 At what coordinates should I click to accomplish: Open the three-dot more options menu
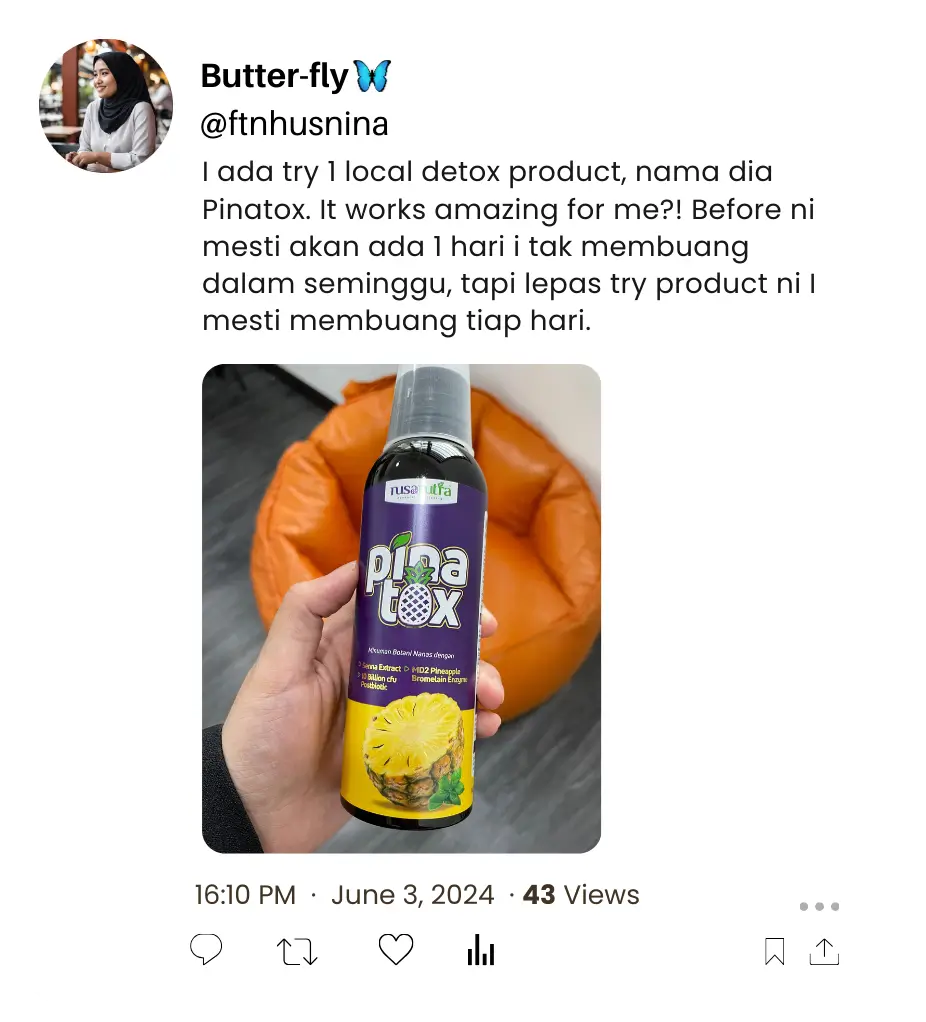pyautogui.click(x=819, y=907)
